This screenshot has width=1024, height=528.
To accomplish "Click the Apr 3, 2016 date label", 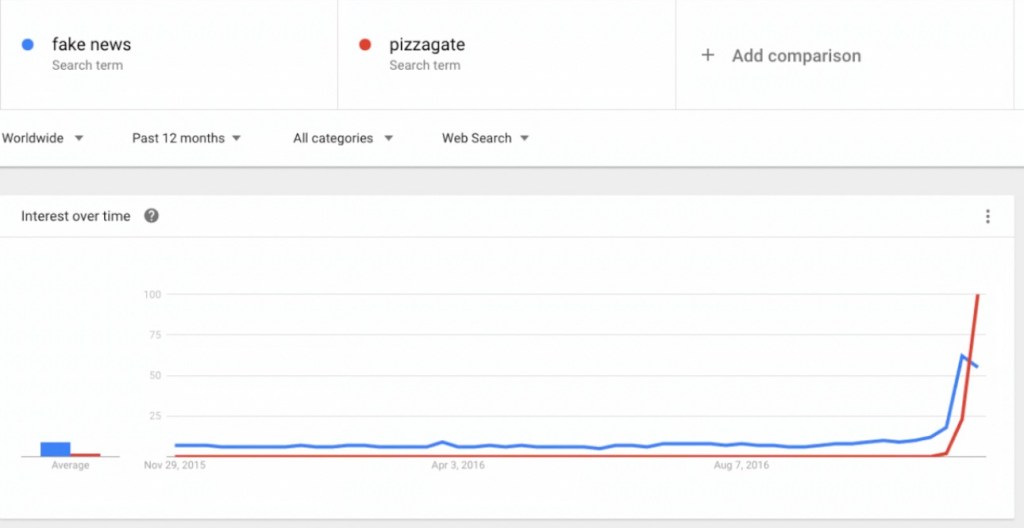I will 458,465.
